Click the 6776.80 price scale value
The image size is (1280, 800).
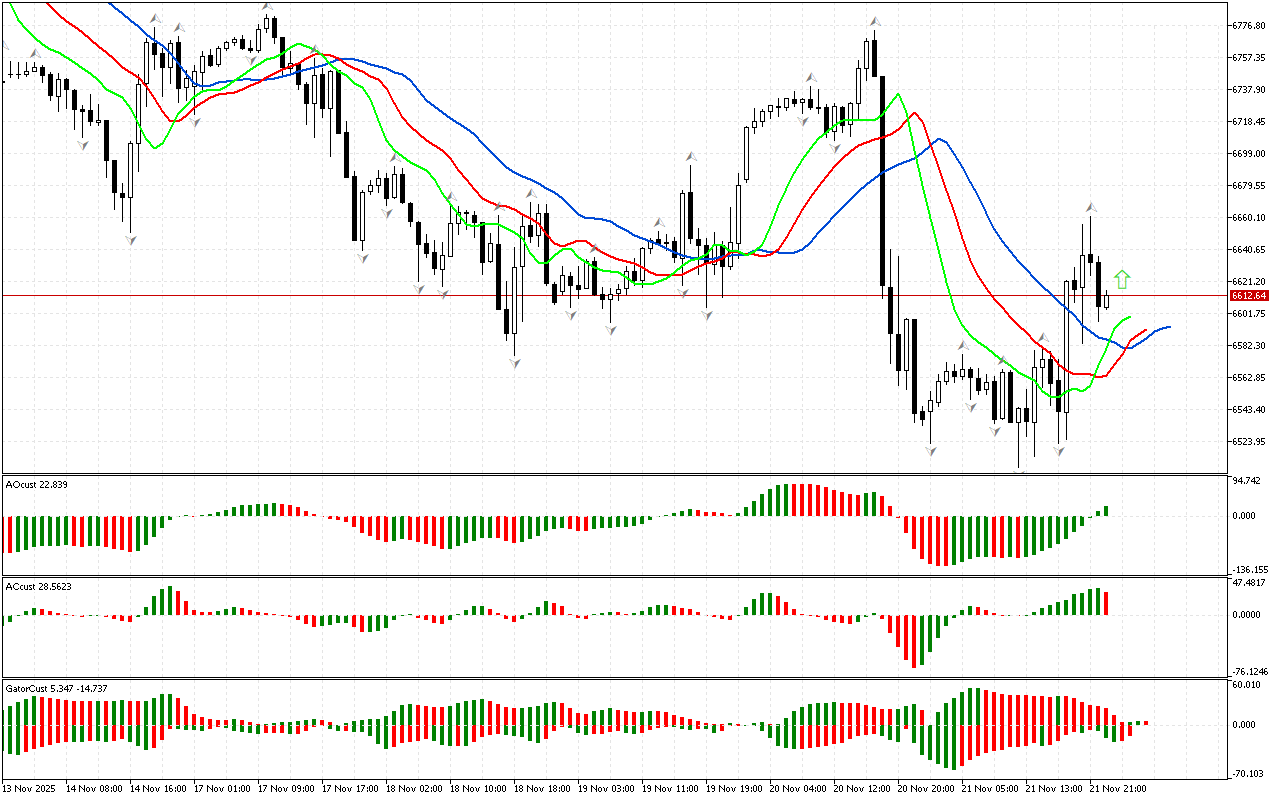coord(1249,25)
